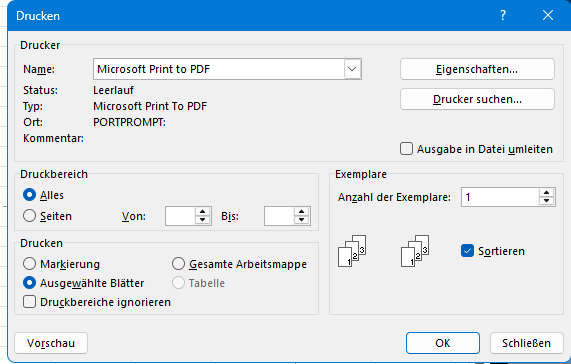Increase the Bis page value

click(302, 212)
